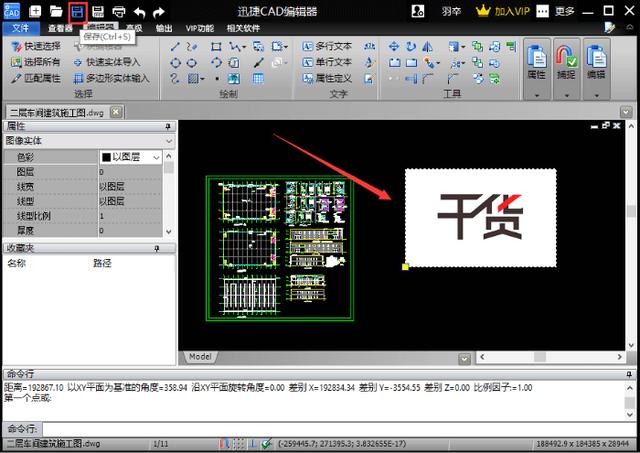Click the properties list vertical scrollbar

click(169, 194)
